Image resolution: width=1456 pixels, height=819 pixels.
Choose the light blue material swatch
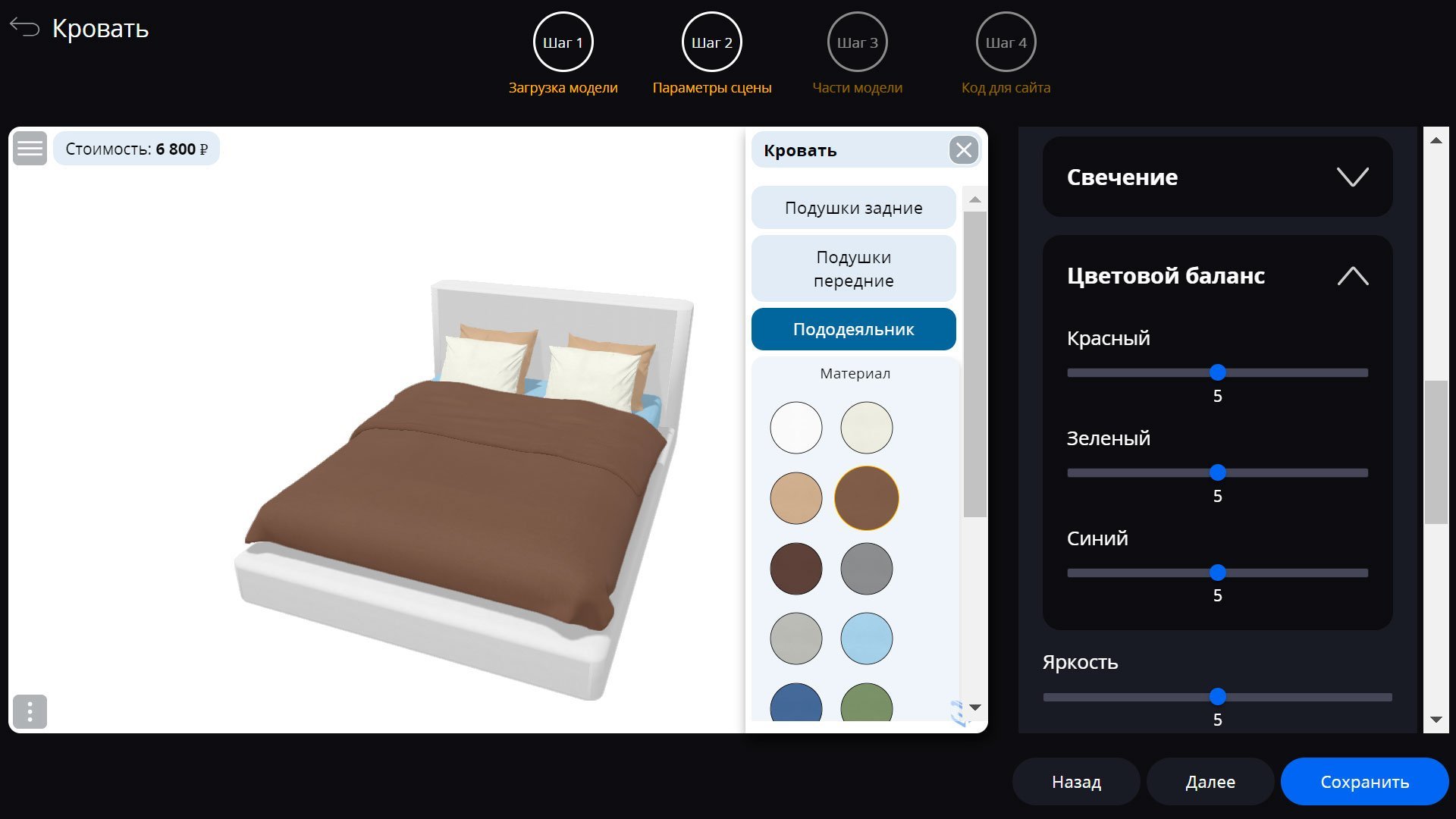(x=867, y=639)
